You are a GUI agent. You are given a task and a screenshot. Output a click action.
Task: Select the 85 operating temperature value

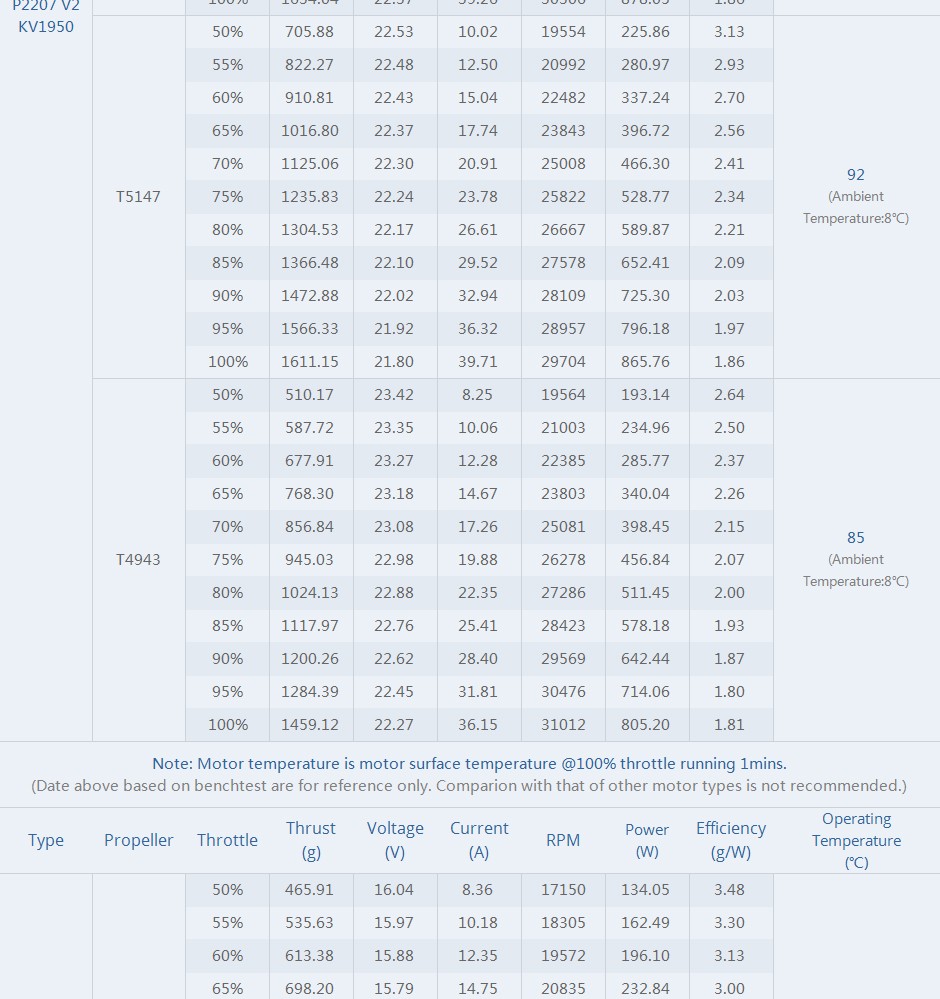coord(856,538)
